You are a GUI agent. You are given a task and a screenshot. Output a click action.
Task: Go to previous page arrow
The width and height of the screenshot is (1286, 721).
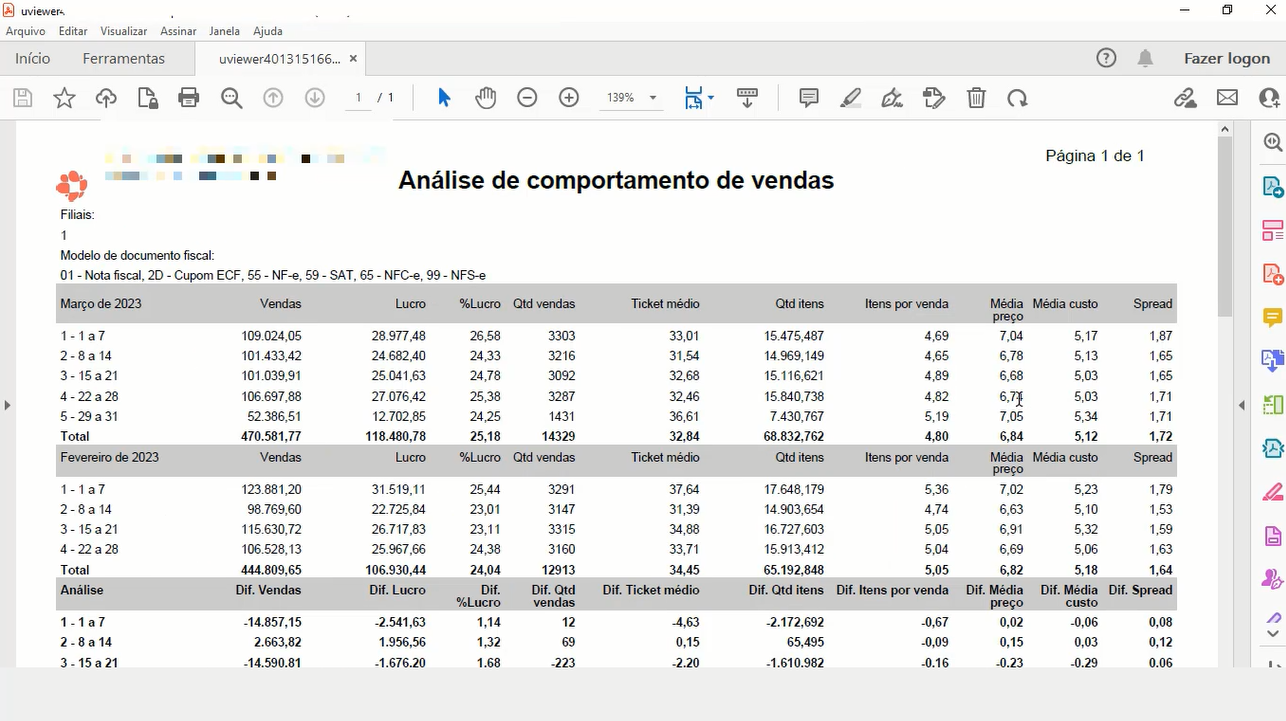pos(273,98)
